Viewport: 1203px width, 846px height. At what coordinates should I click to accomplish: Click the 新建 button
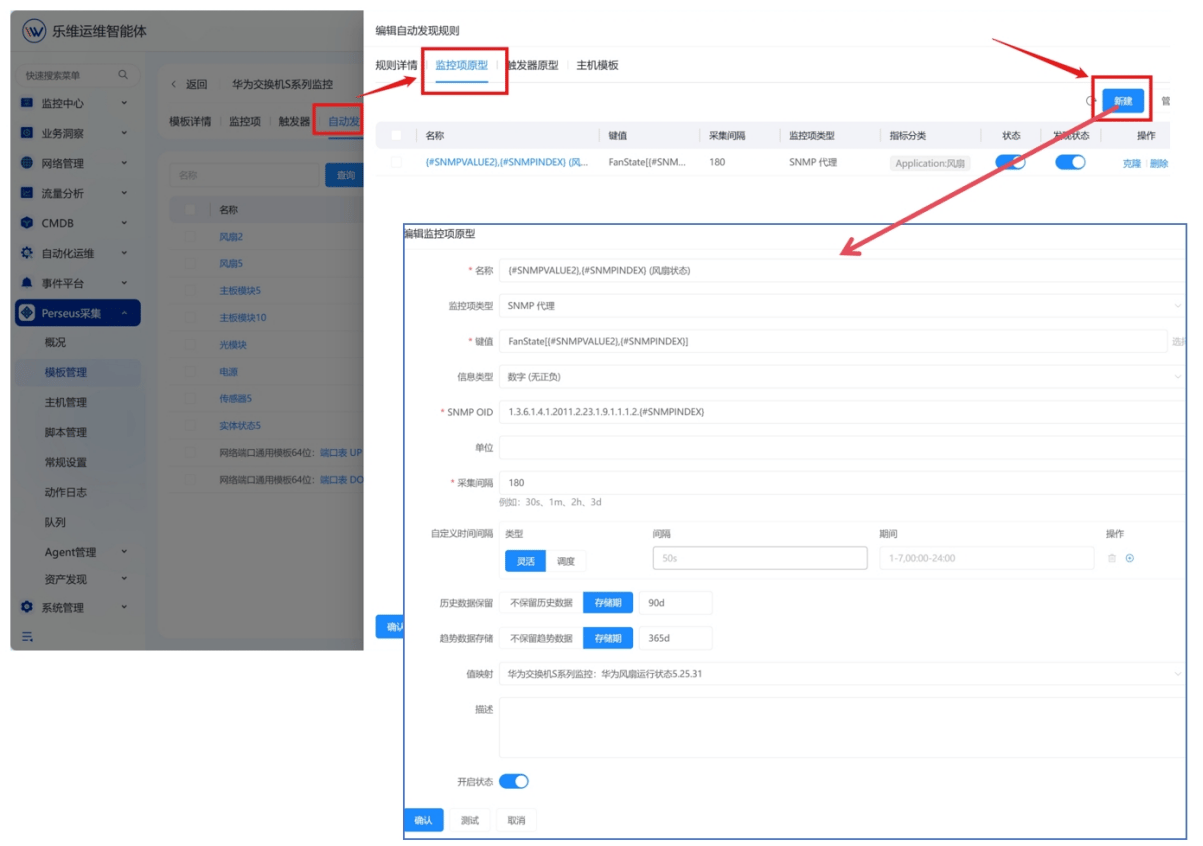pyautogui.click(x=1123, y=101)
